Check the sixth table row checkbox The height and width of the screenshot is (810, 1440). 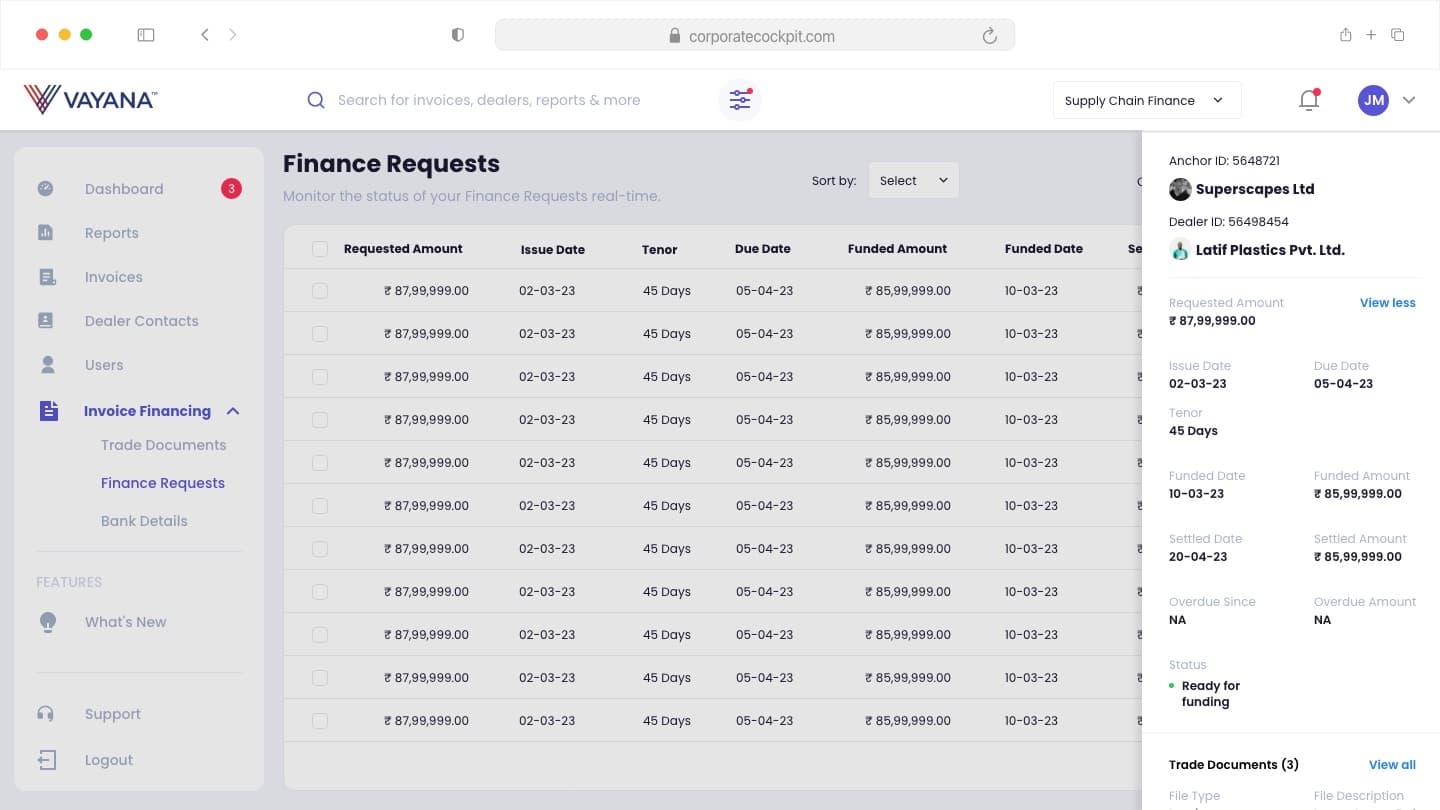(320, 506)
